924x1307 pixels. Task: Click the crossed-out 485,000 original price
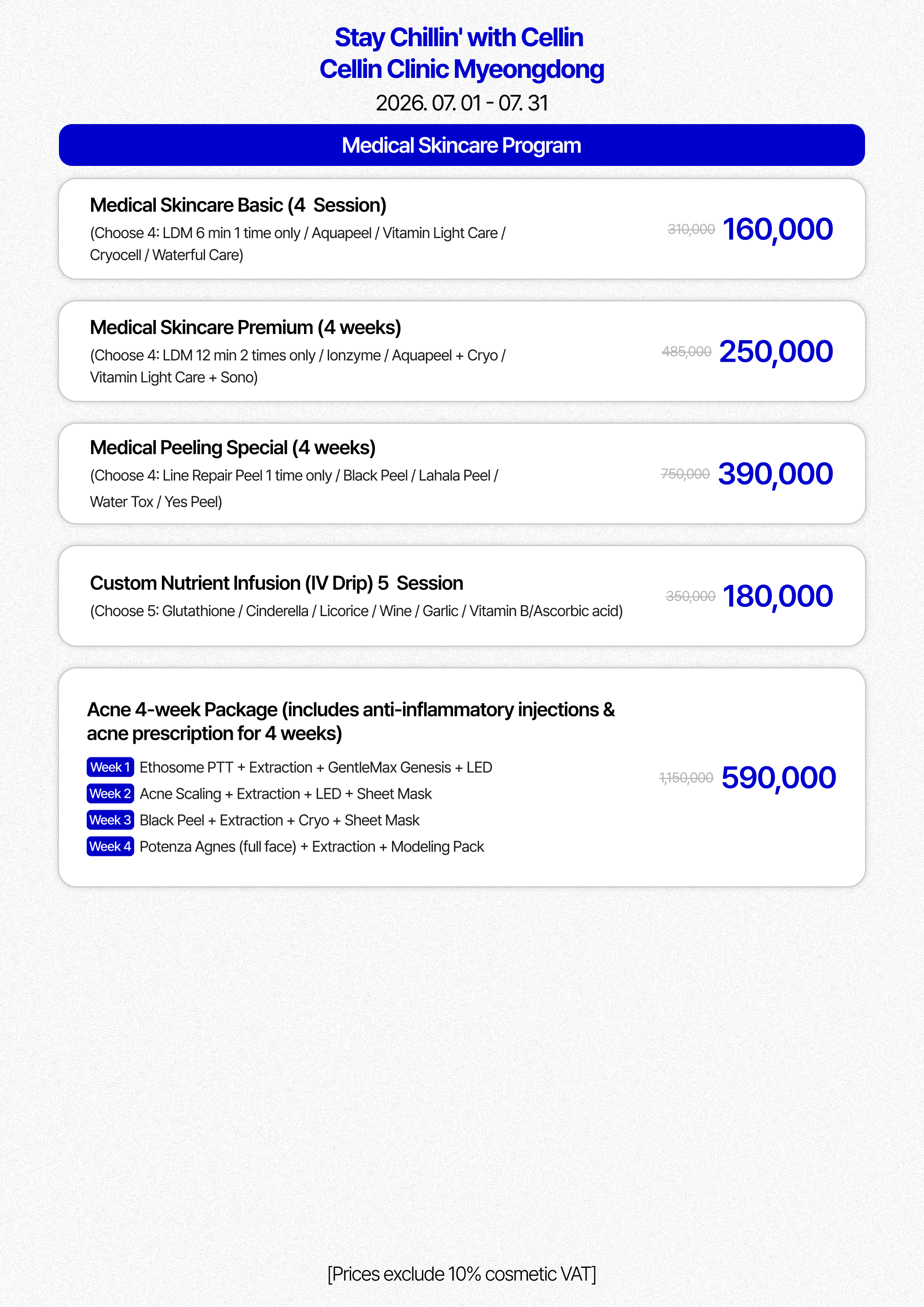point(686,351)
